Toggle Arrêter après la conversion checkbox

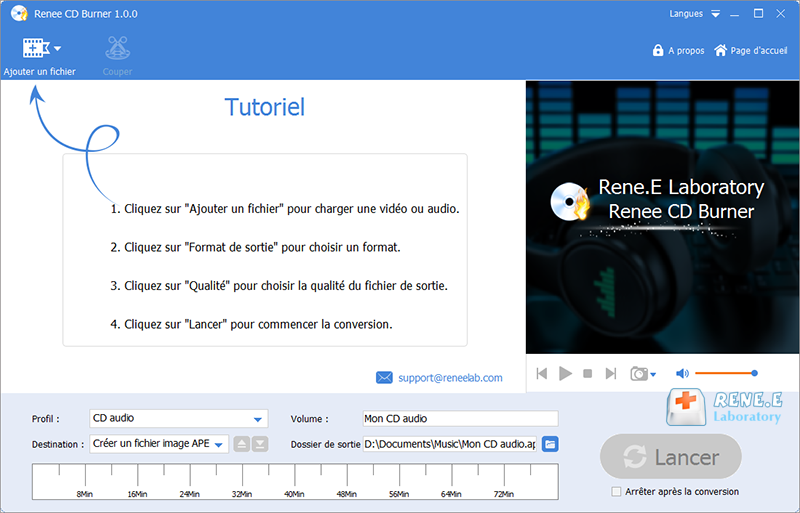coord(616,492)
